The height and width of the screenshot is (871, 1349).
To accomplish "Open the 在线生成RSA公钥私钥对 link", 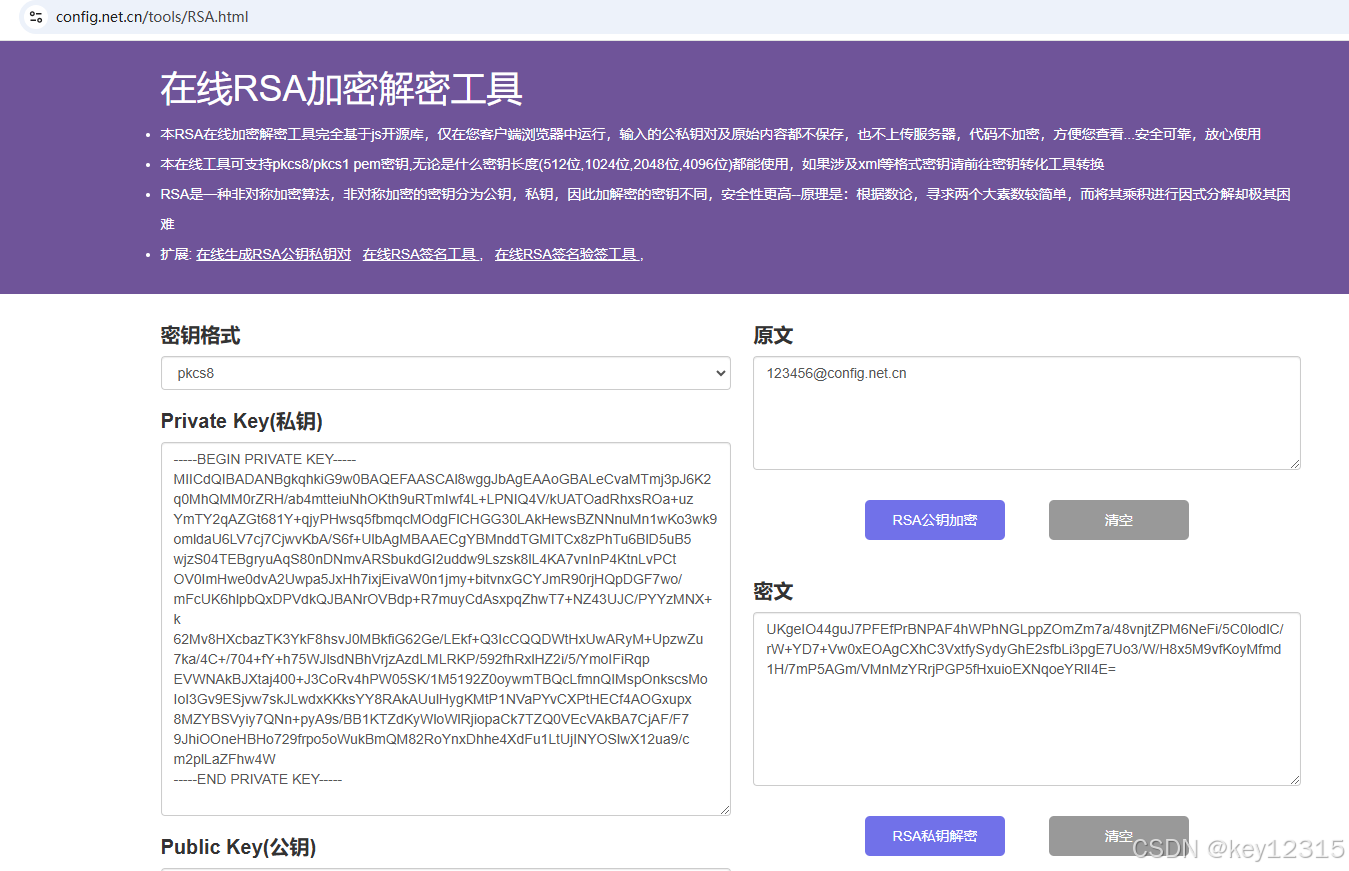I will click(274, 254).
